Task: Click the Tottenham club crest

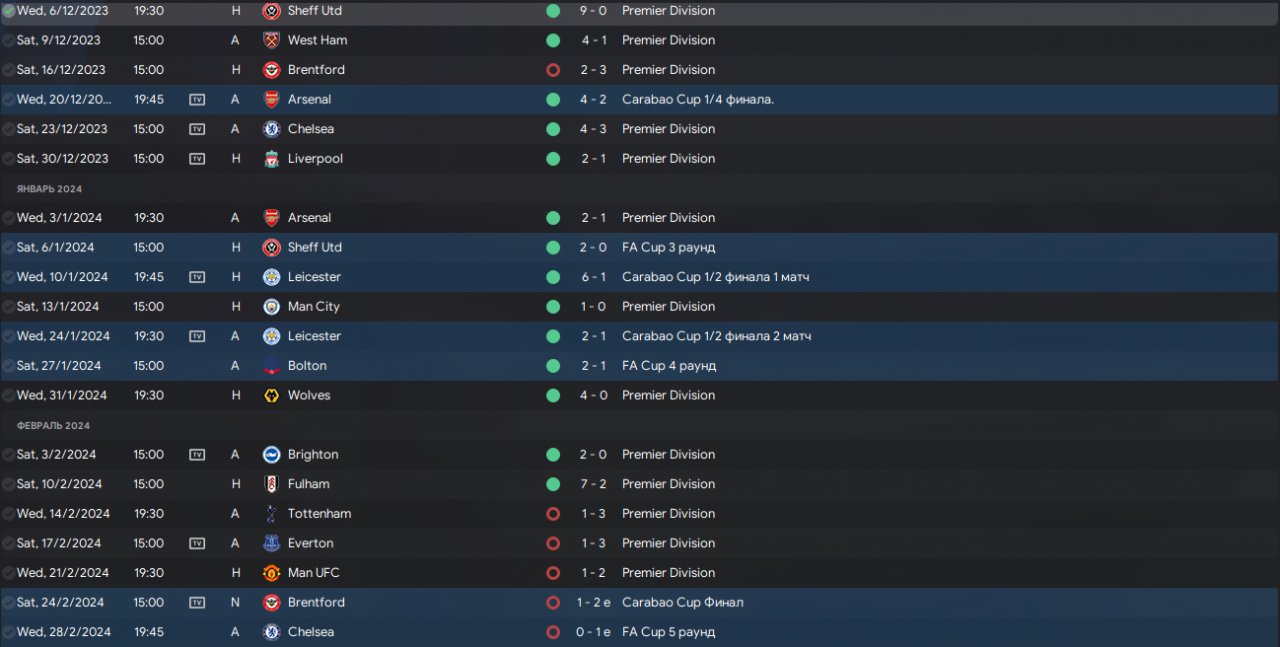Action: click(271, 513)
